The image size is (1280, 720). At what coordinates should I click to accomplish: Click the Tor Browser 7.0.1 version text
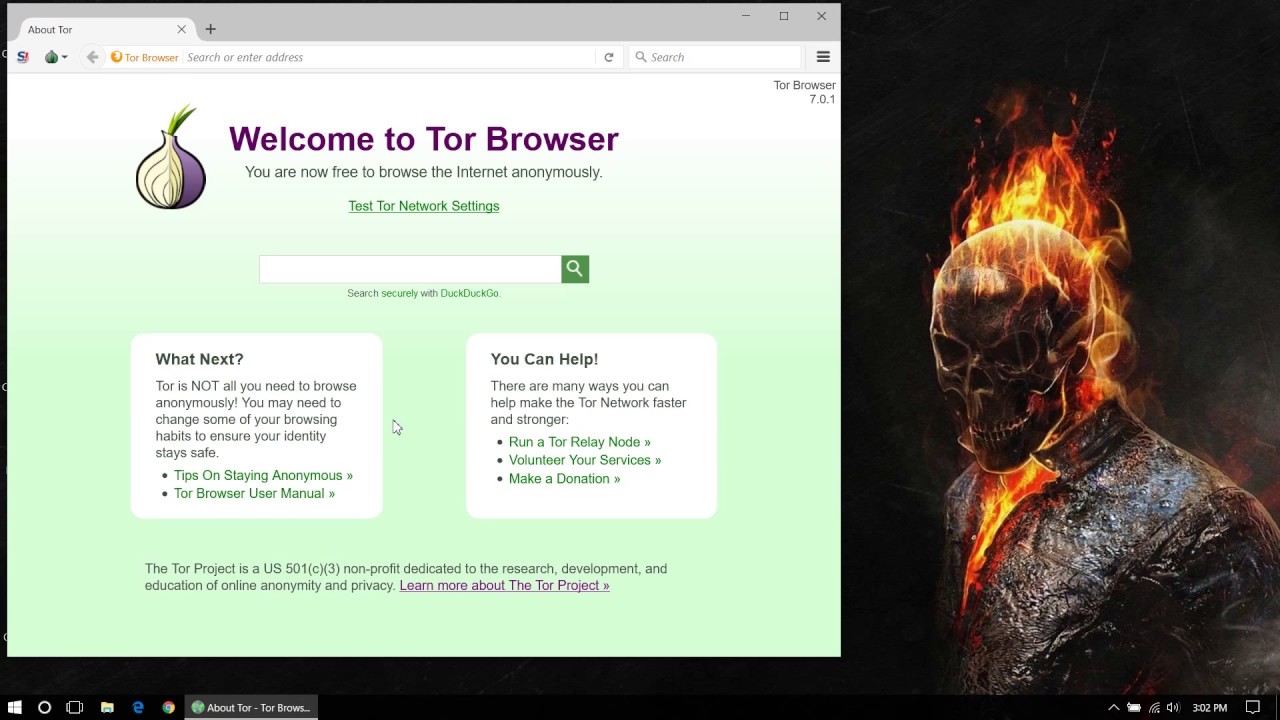(804, 92)
